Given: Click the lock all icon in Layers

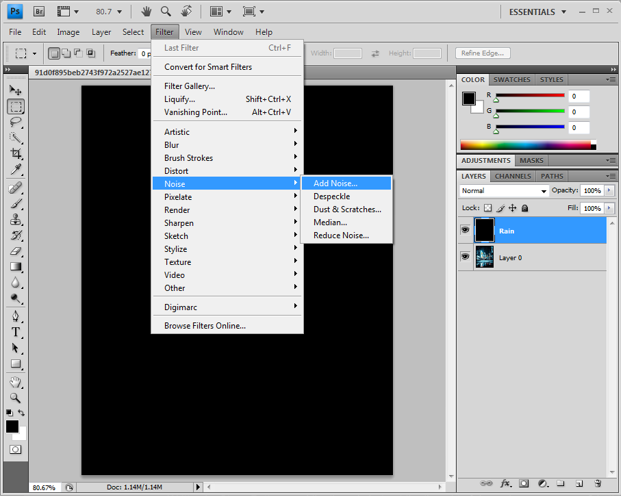Looking at the screenshot, I should pos(526,208).
